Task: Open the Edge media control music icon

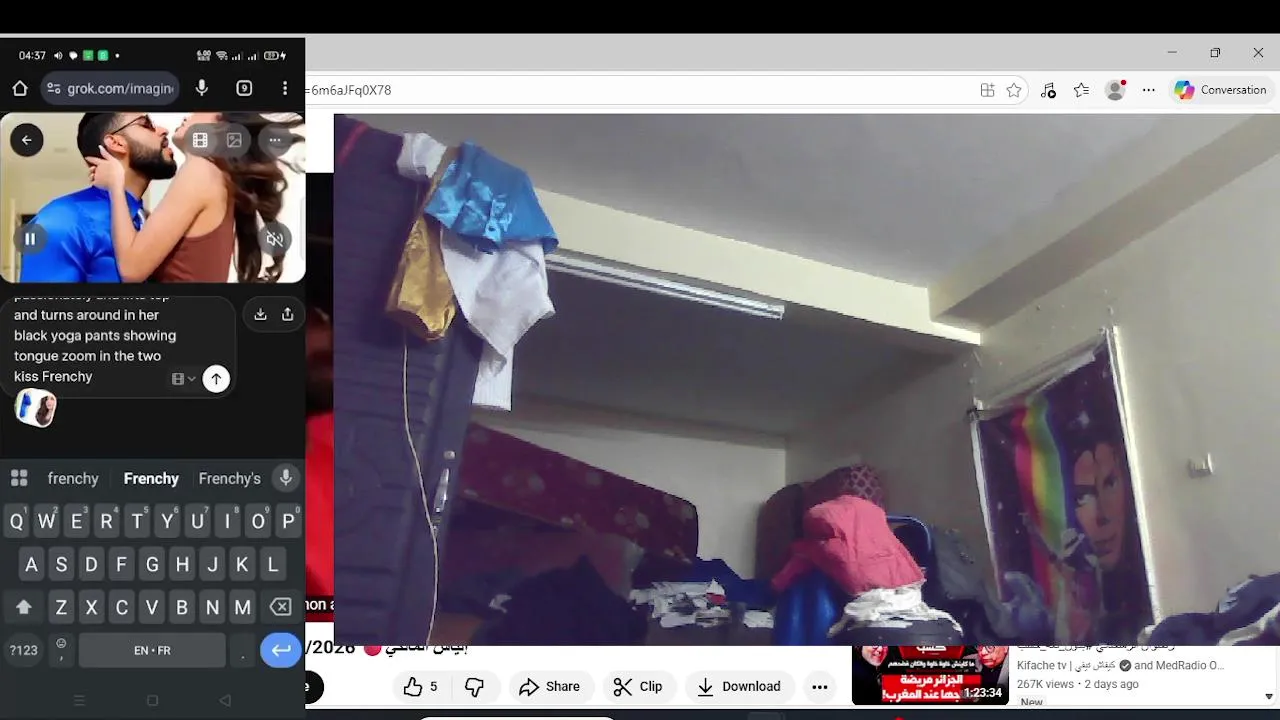Action: pyautogui.click(x=1048, y=90)
